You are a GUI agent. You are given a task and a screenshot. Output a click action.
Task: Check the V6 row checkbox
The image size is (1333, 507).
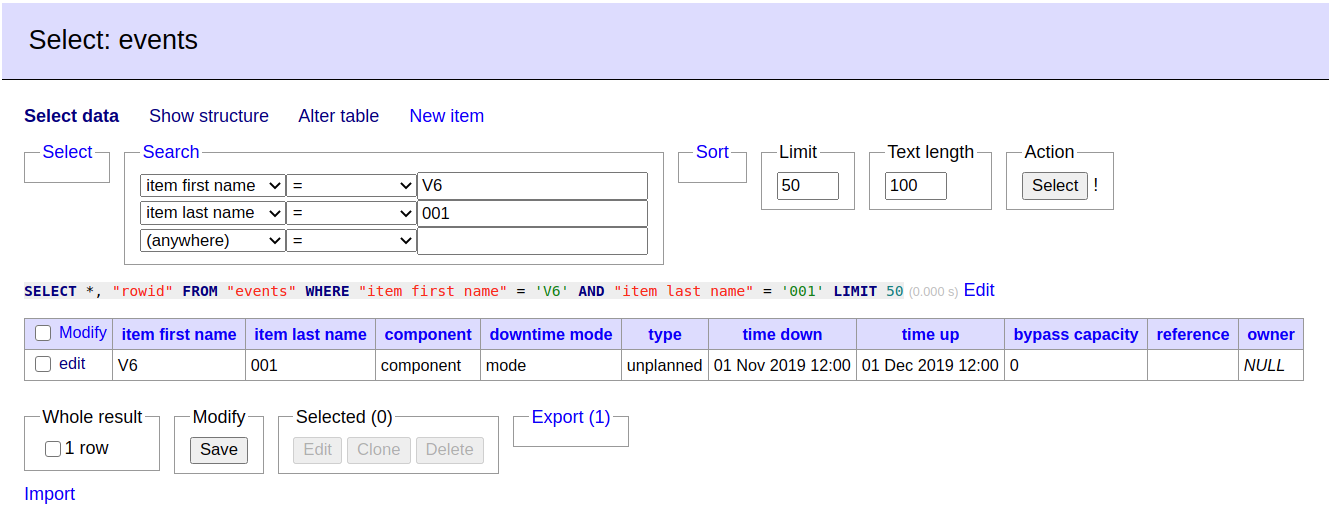click(43, 365)
